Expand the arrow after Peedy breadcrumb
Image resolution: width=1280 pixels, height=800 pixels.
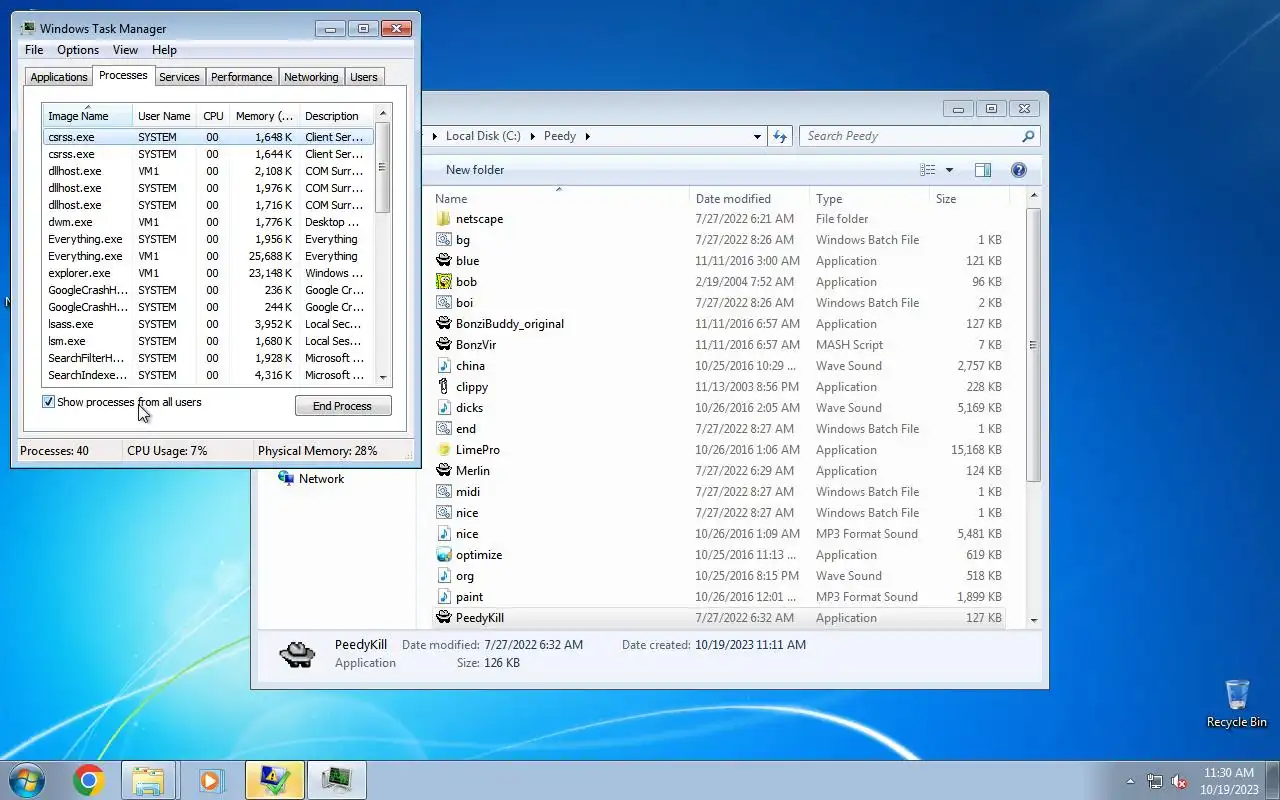[x=588, y=136]
